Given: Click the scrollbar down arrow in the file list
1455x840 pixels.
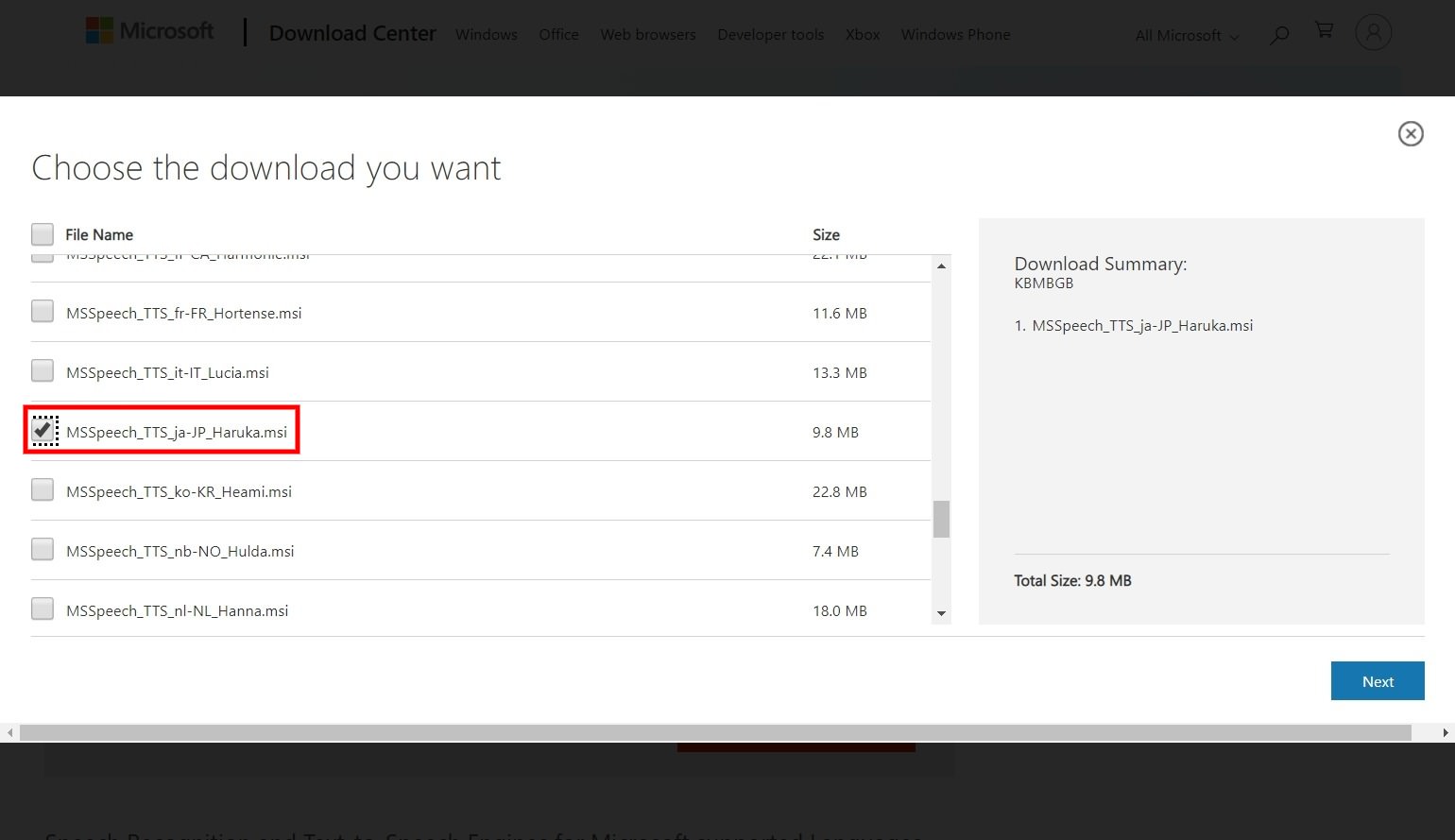Looking at the screenshot, I should point(941,613).
